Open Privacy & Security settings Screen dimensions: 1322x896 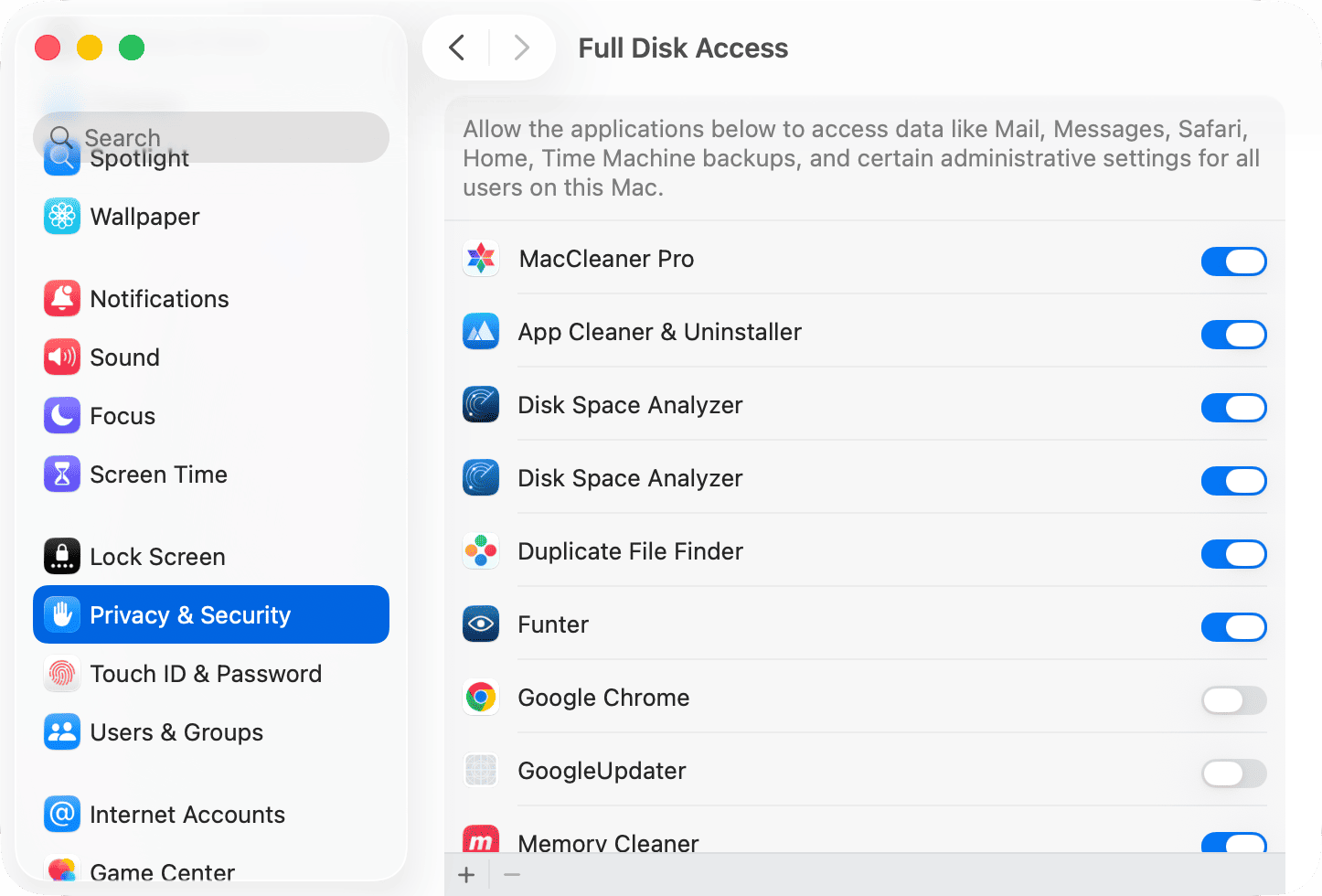(x=211, y=615)
